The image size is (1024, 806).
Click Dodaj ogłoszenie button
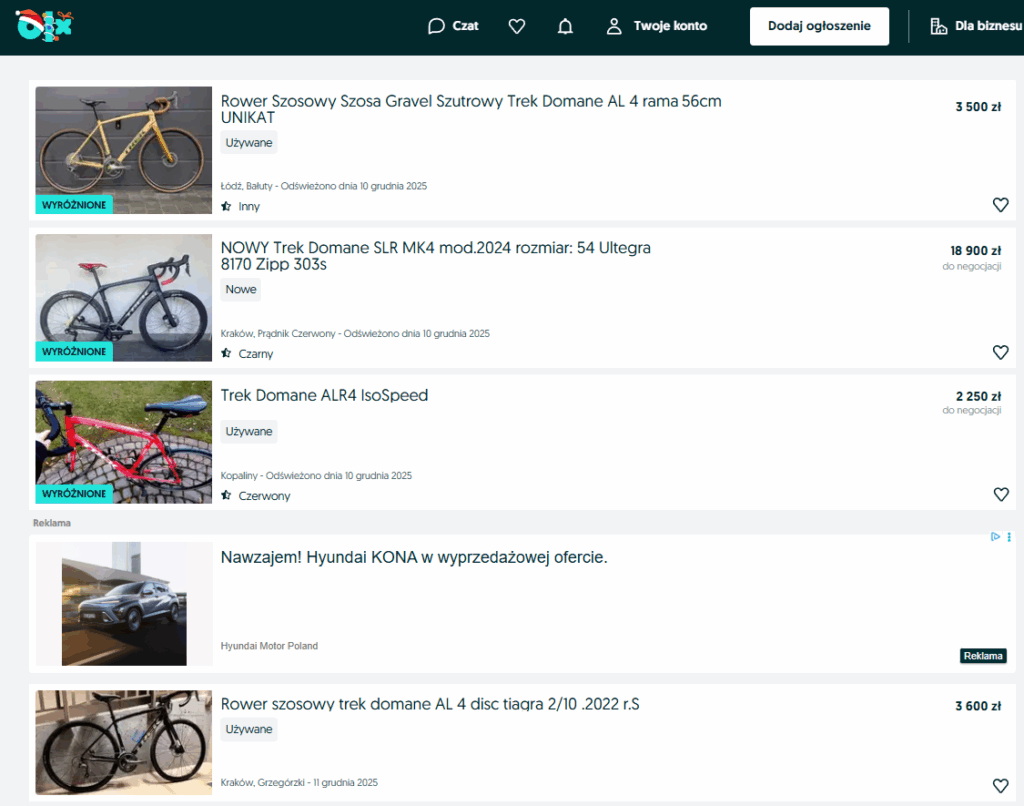(x=819, y=26)
